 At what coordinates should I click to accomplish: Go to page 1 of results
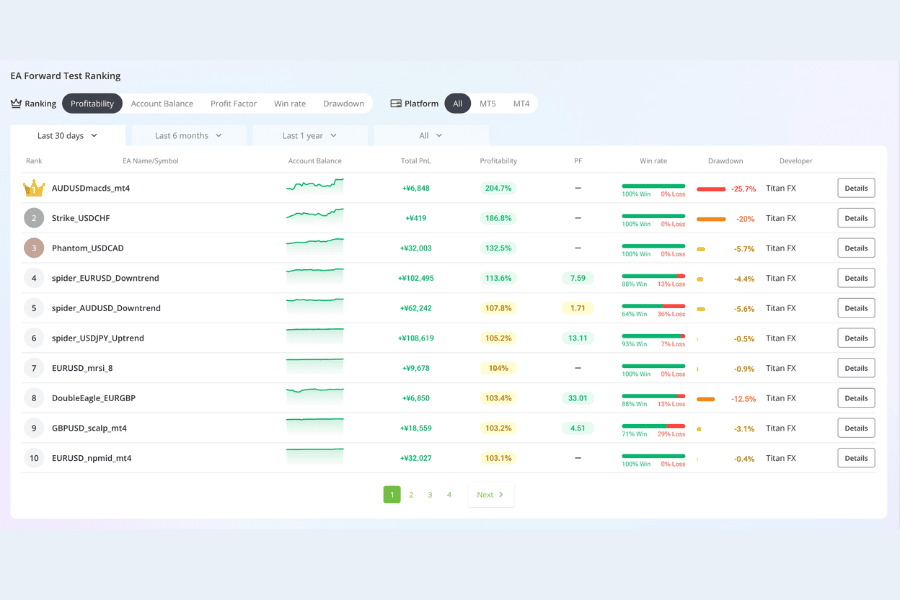point(392,494)
